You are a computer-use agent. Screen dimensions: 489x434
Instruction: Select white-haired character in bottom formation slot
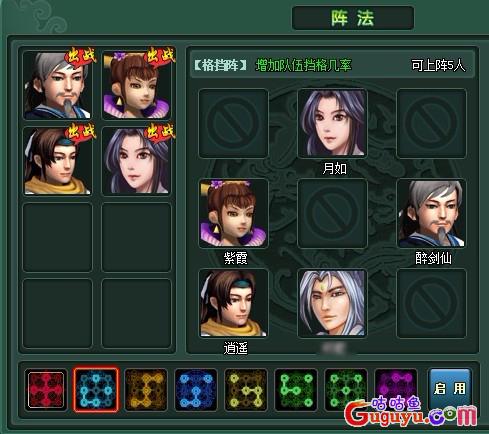pyautogui.click(x=332, y=303)
